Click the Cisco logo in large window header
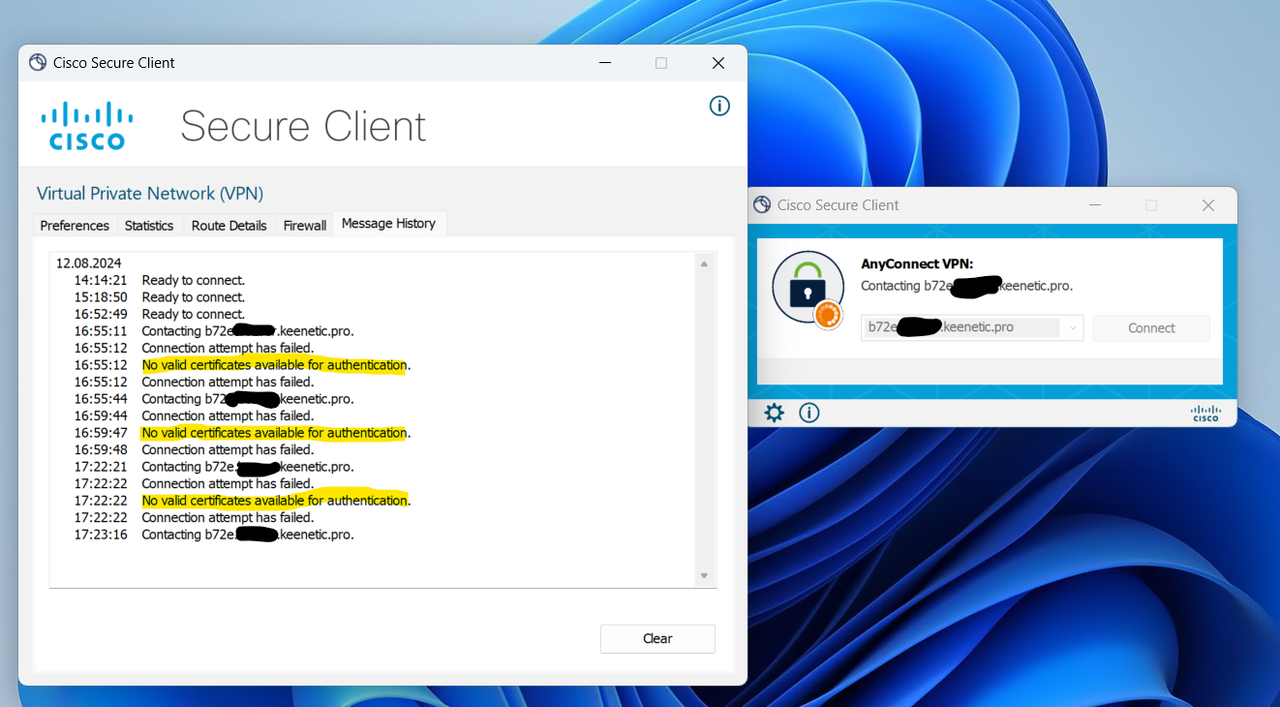This screenshot has height=707, width=1280. click(x=87, y=126)
